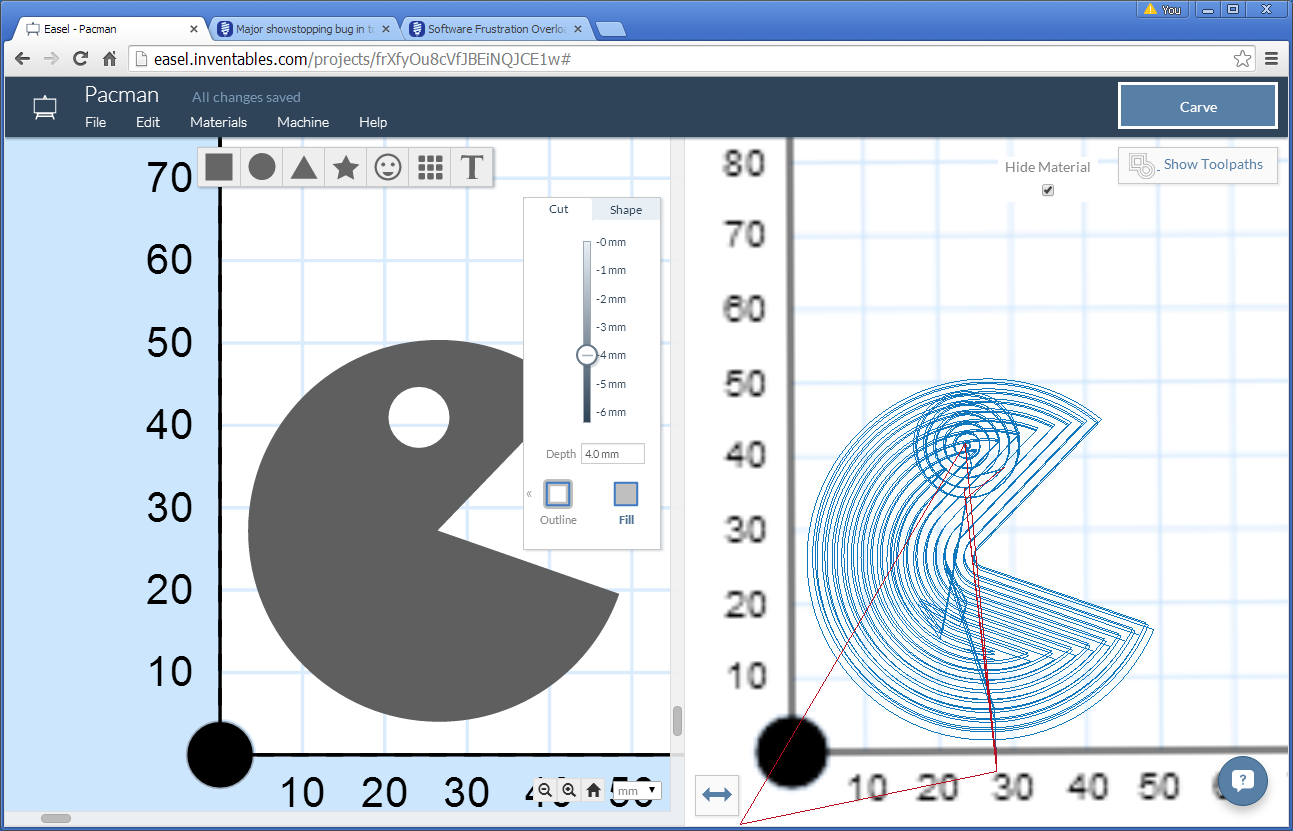The image size is (1293, 831).
Task: Click the Pacman project title
Action: pos(121,95)
